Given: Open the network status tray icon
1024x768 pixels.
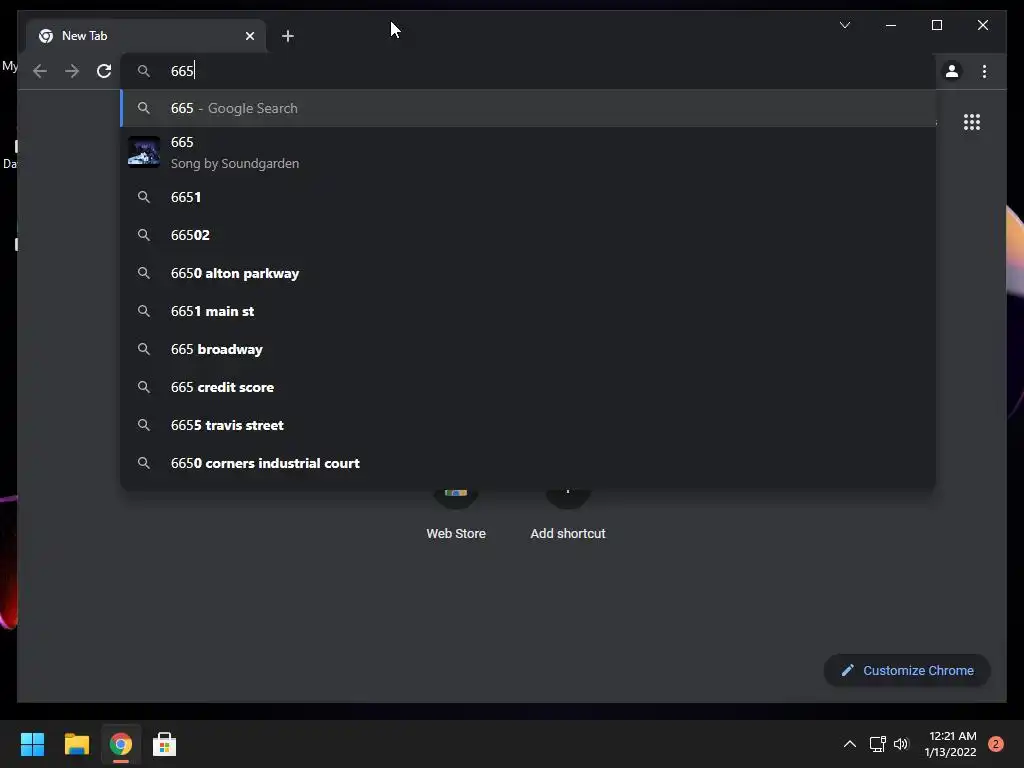Looking at the screenshot, I should coord(877,744).
